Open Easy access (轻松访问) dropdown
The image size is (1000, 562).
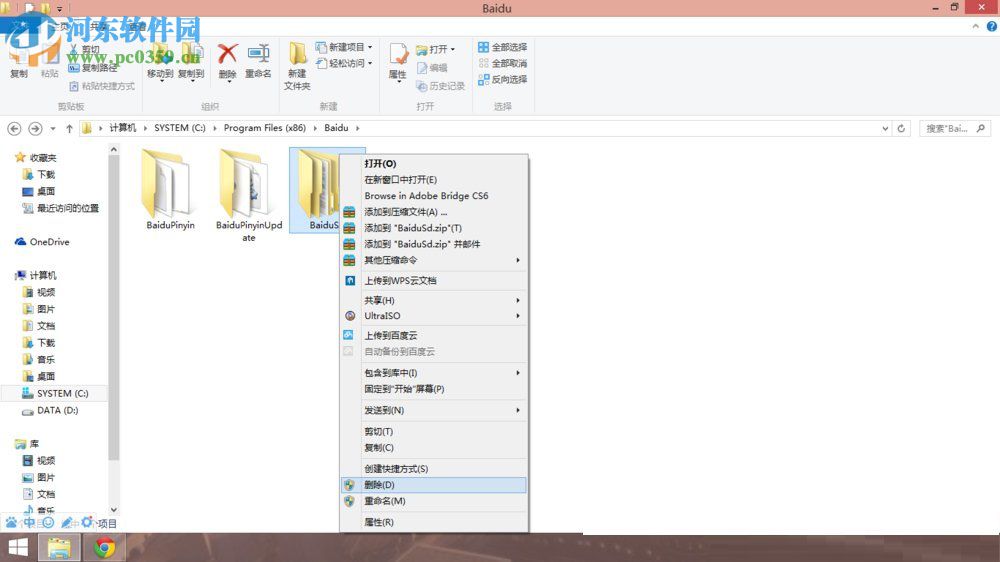coord(344,63)
